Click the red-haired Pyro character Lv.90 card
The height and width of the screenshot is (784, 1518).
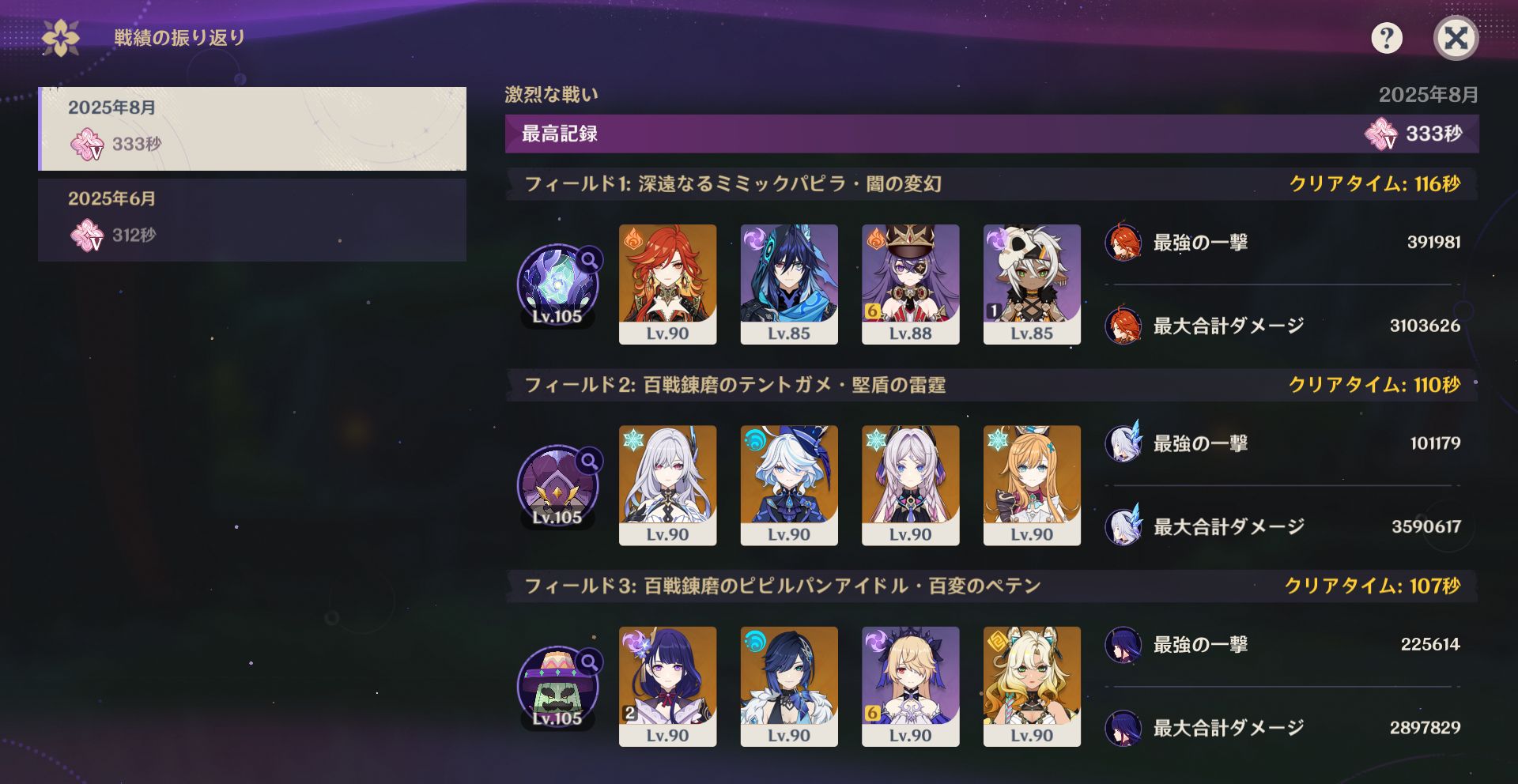tap(667, 285)
